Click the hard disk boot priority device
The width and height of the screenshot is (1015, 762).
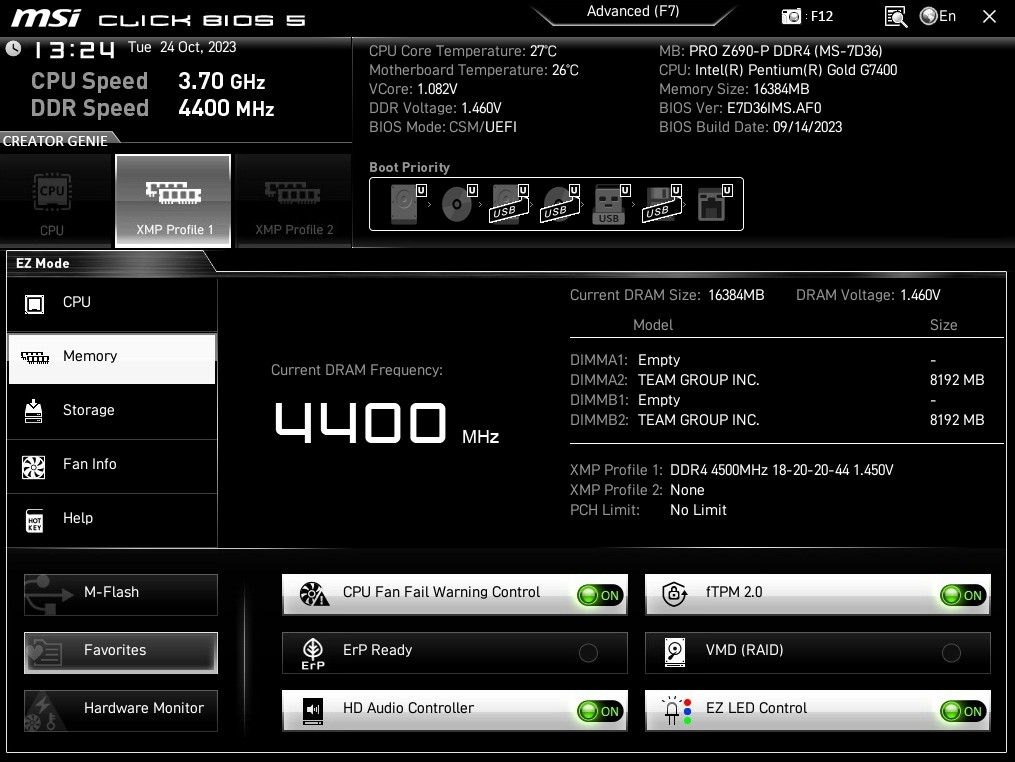[407, 204]
